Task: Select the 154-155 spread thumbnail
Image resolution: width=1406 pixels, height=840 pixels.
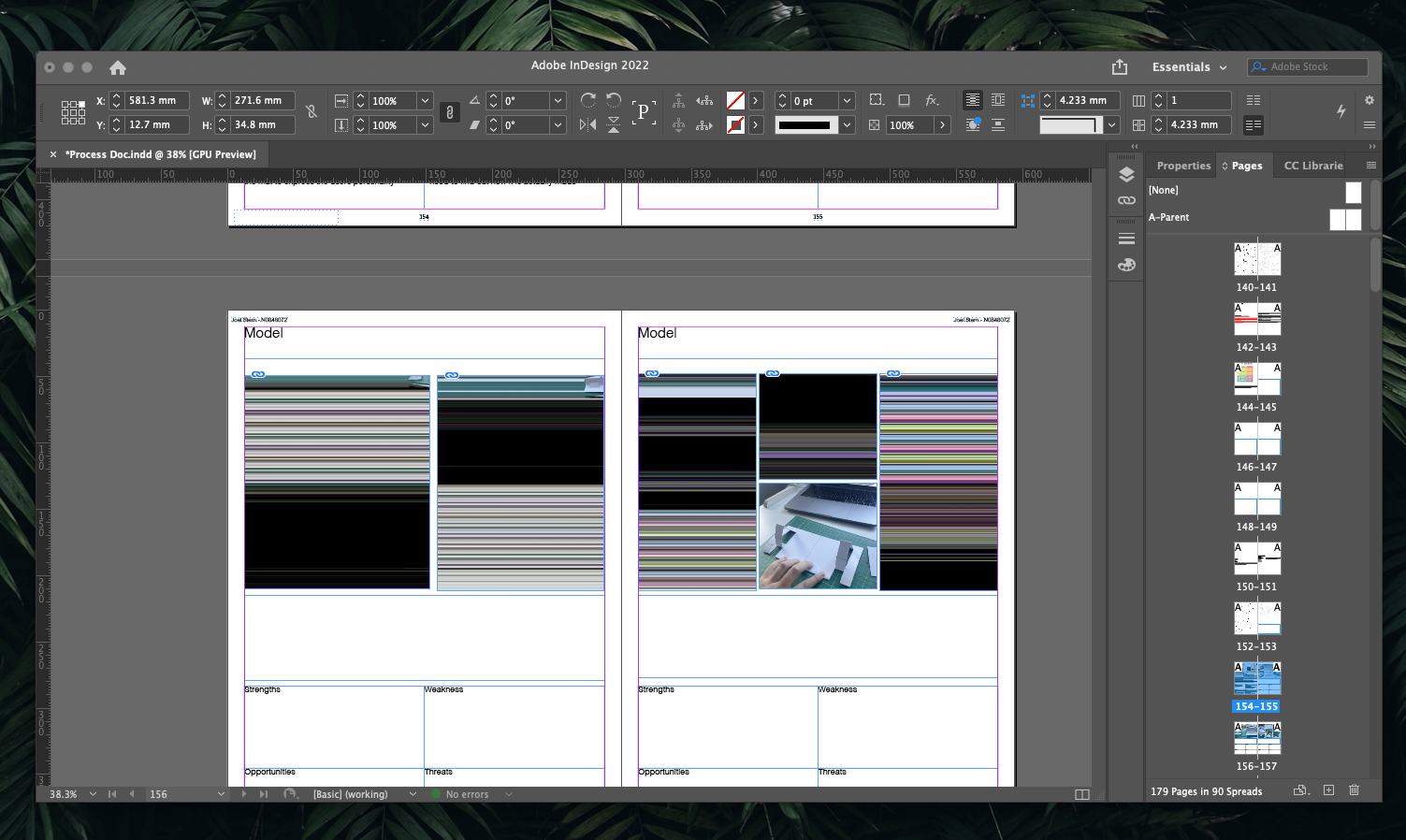Action: [1256, 678]
